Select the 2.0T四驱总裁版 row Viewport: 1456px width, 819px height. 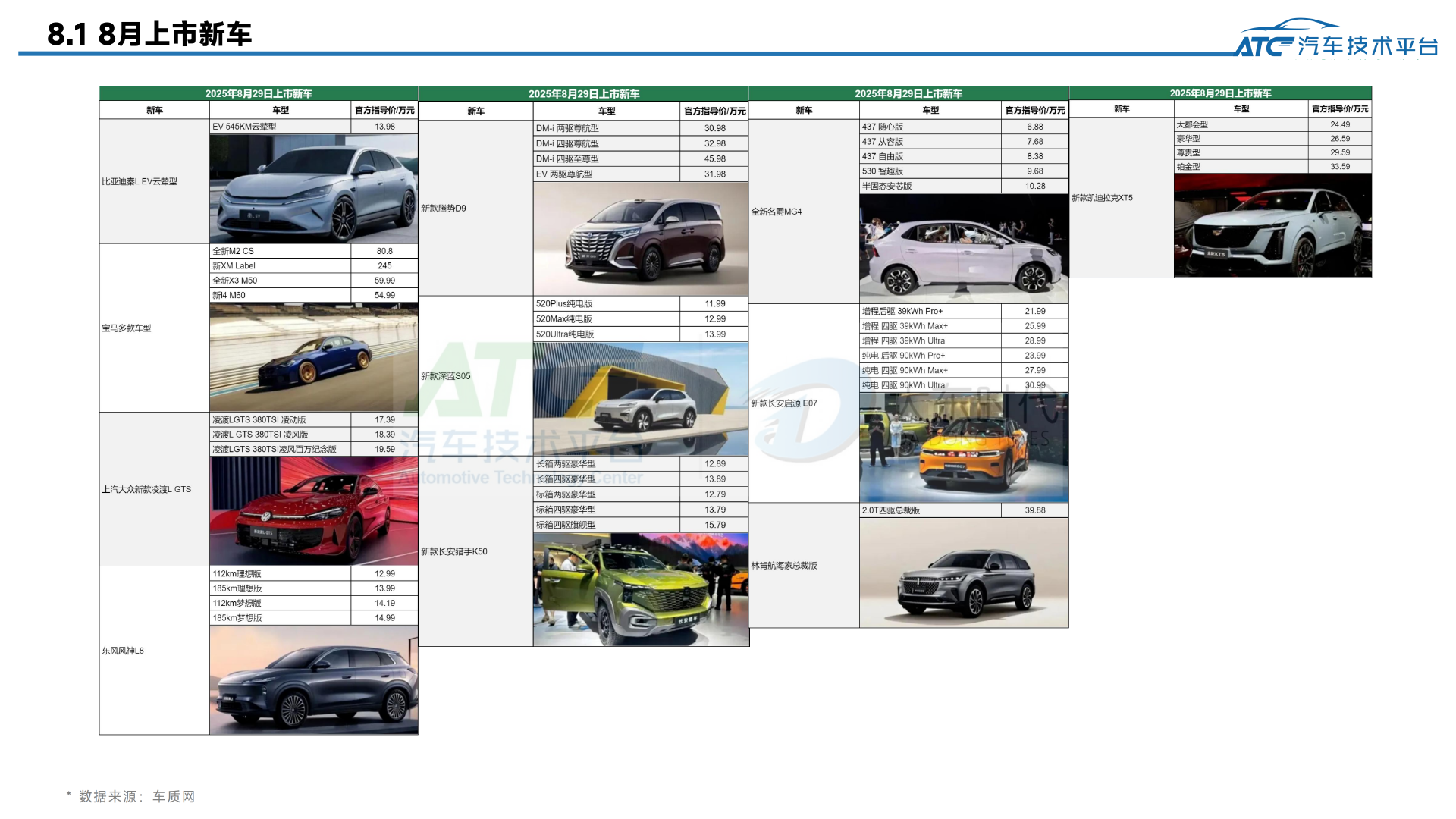tap(963, 510)
